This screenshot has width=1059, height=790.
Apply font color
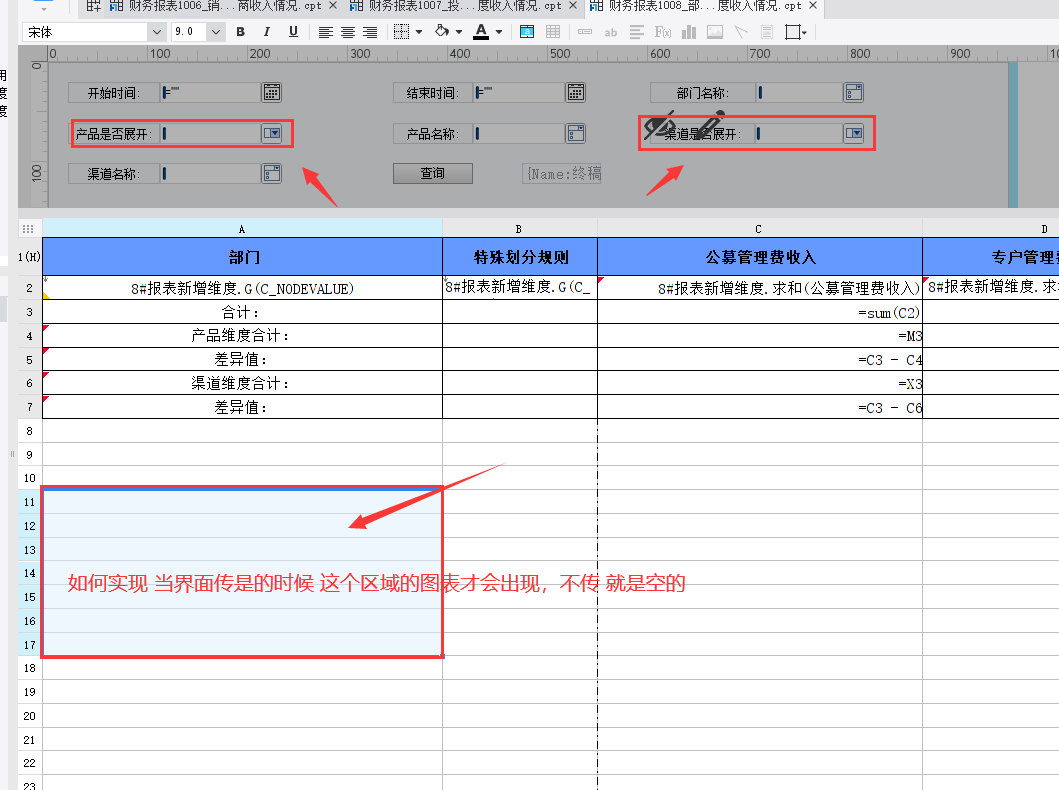481,32
